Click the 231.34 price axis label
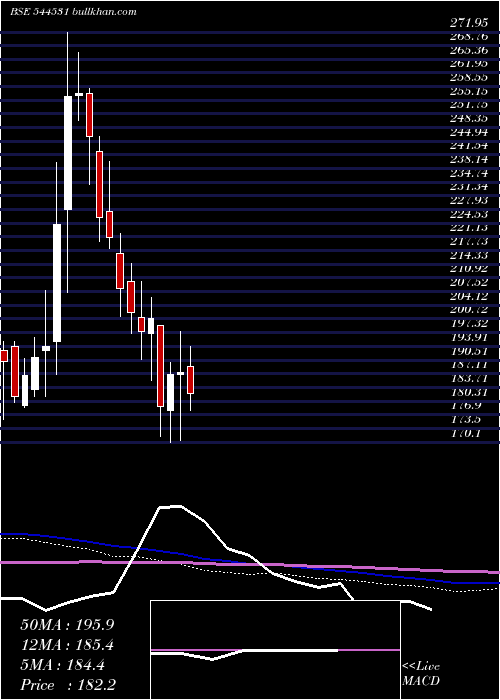Image resolution: width=500 pixels, height=700 pixels. click(468, 187)
